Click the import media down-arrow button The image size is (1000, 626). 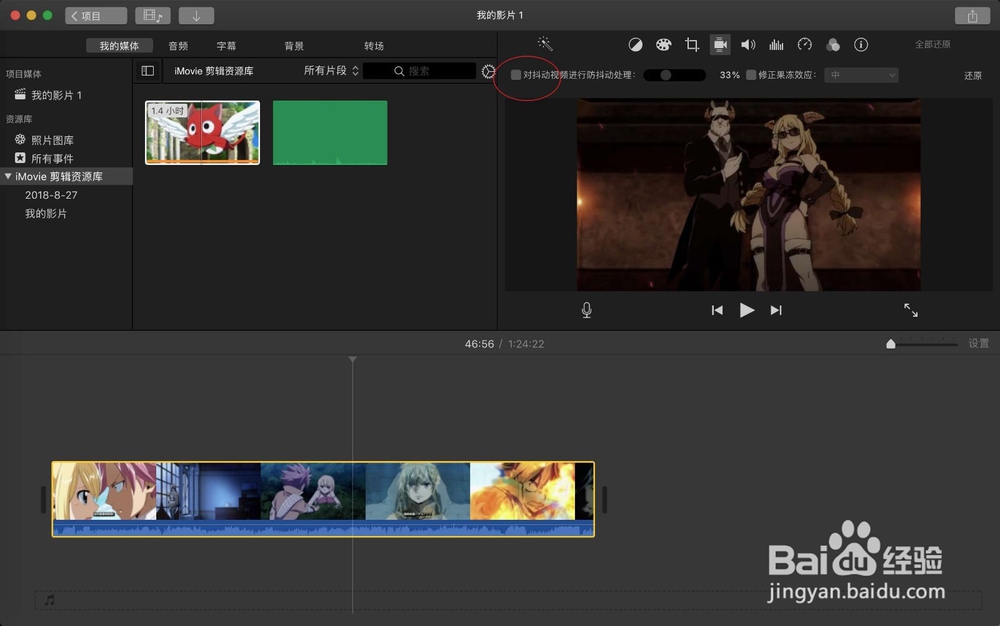[196, 16]
